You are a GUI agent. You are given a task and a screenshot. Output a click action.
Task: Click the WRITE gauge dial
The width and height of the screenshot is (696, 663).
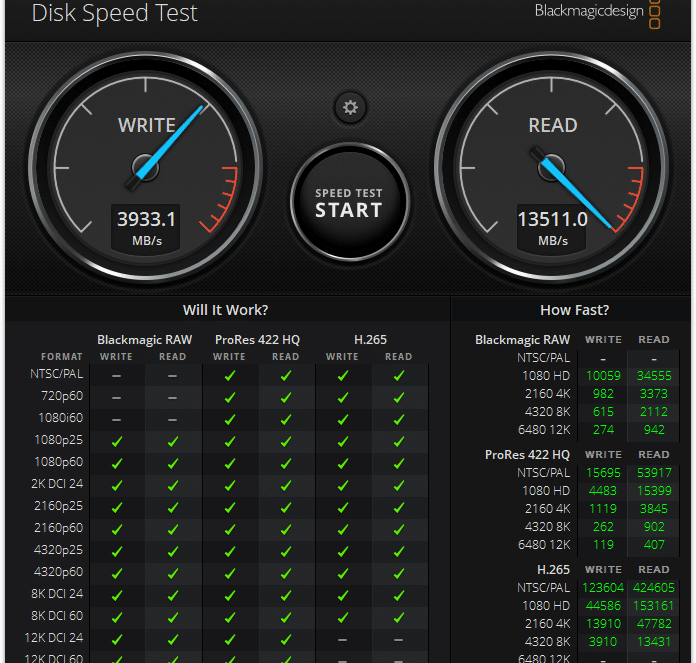(x=146, y=168)
